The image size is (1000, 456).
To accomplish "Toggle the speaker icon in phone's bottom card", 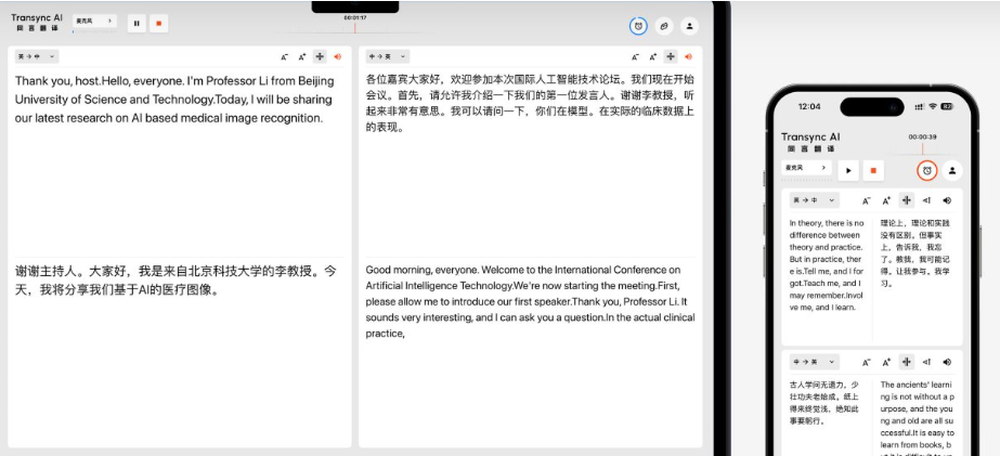I will [947, 362].
